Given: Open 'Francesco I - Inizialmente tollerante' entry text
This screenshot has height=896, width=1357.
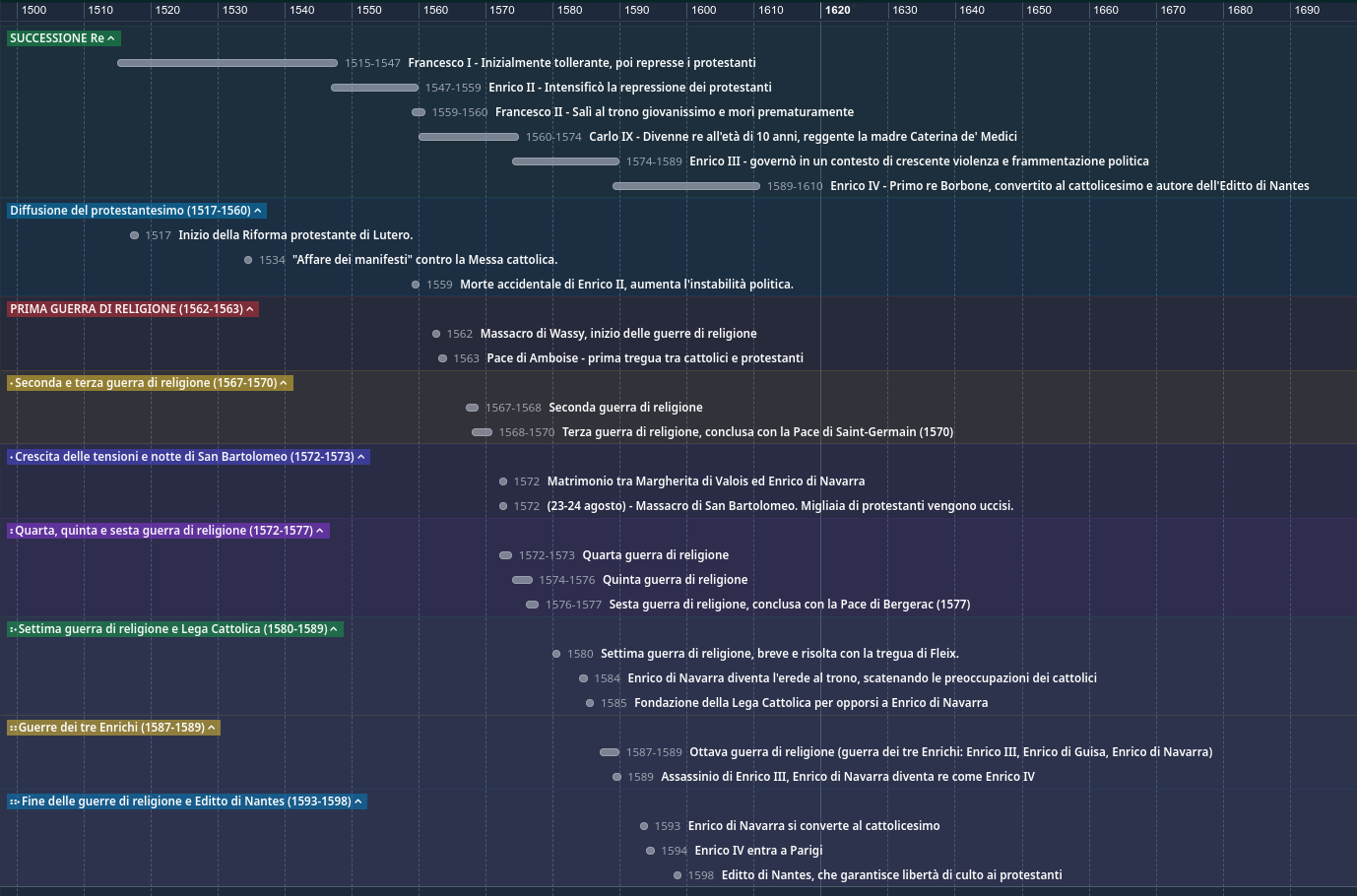Looking at the screenshot, I should coord(582,63).
